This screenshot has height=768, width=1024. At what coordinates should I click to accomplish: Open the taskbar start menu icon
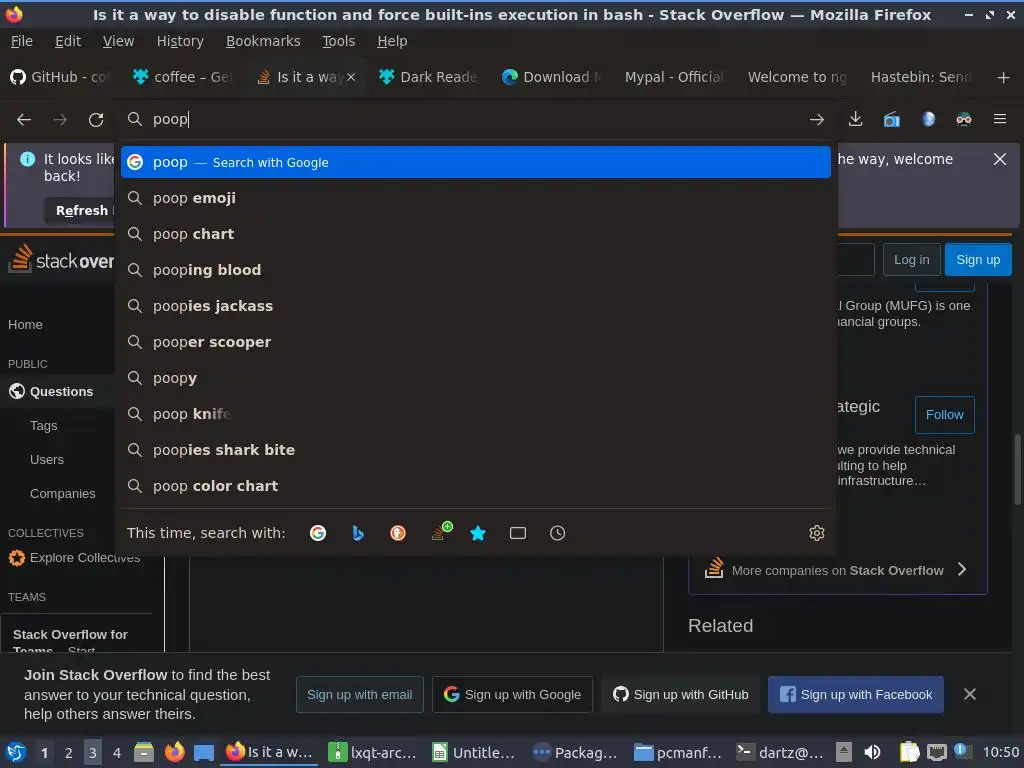pos(16,752)
